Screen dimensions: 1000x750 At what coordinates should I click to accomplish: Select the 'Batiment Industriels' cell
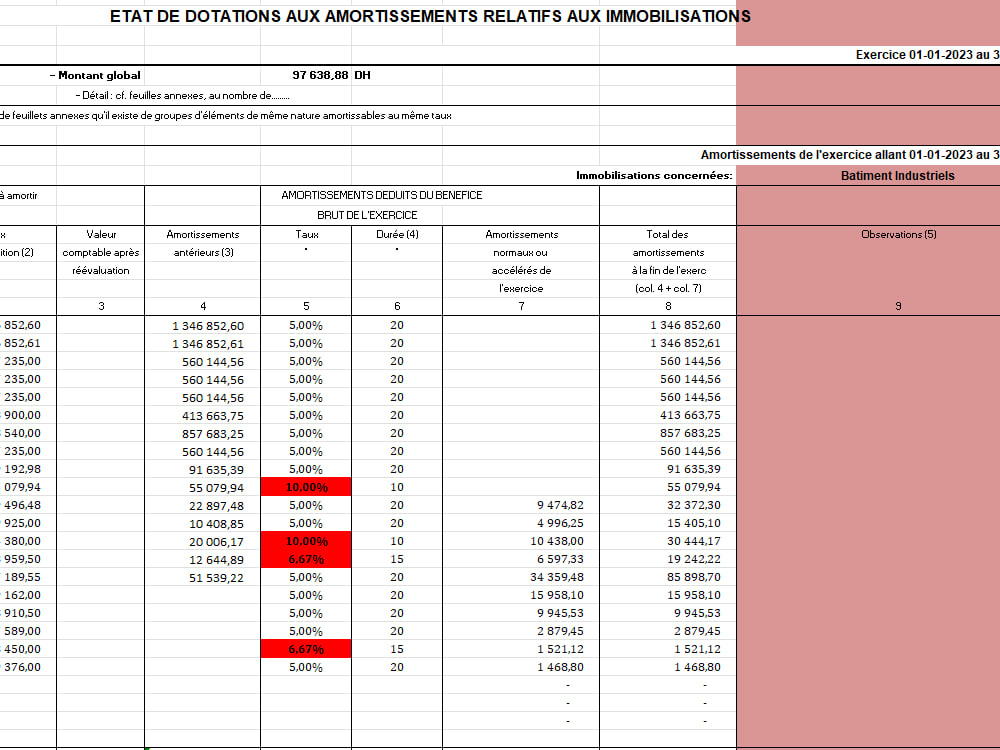pyautogui.click(x=897, y=176)
